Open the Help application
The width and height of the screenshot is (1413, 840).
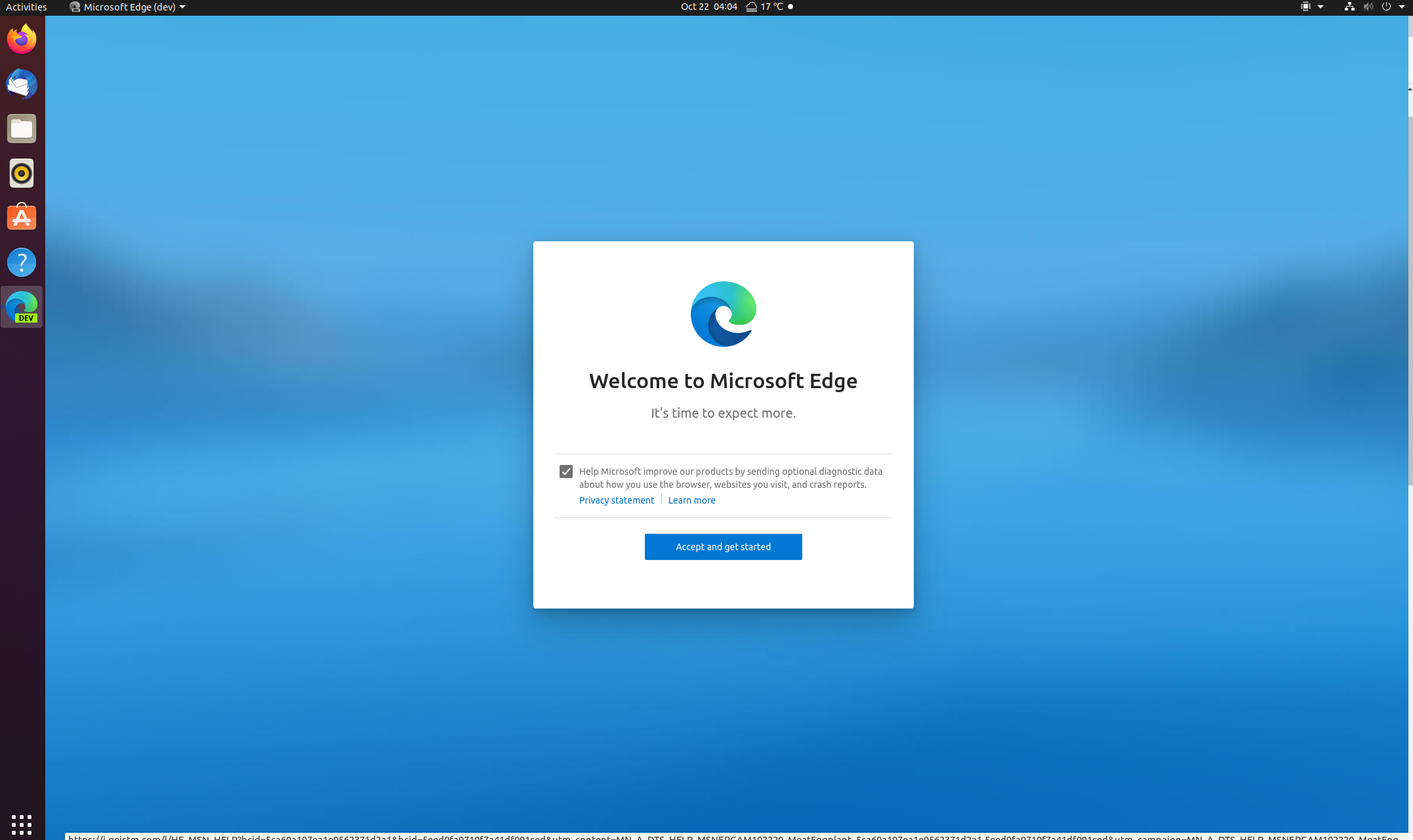(x=22, y=262)
